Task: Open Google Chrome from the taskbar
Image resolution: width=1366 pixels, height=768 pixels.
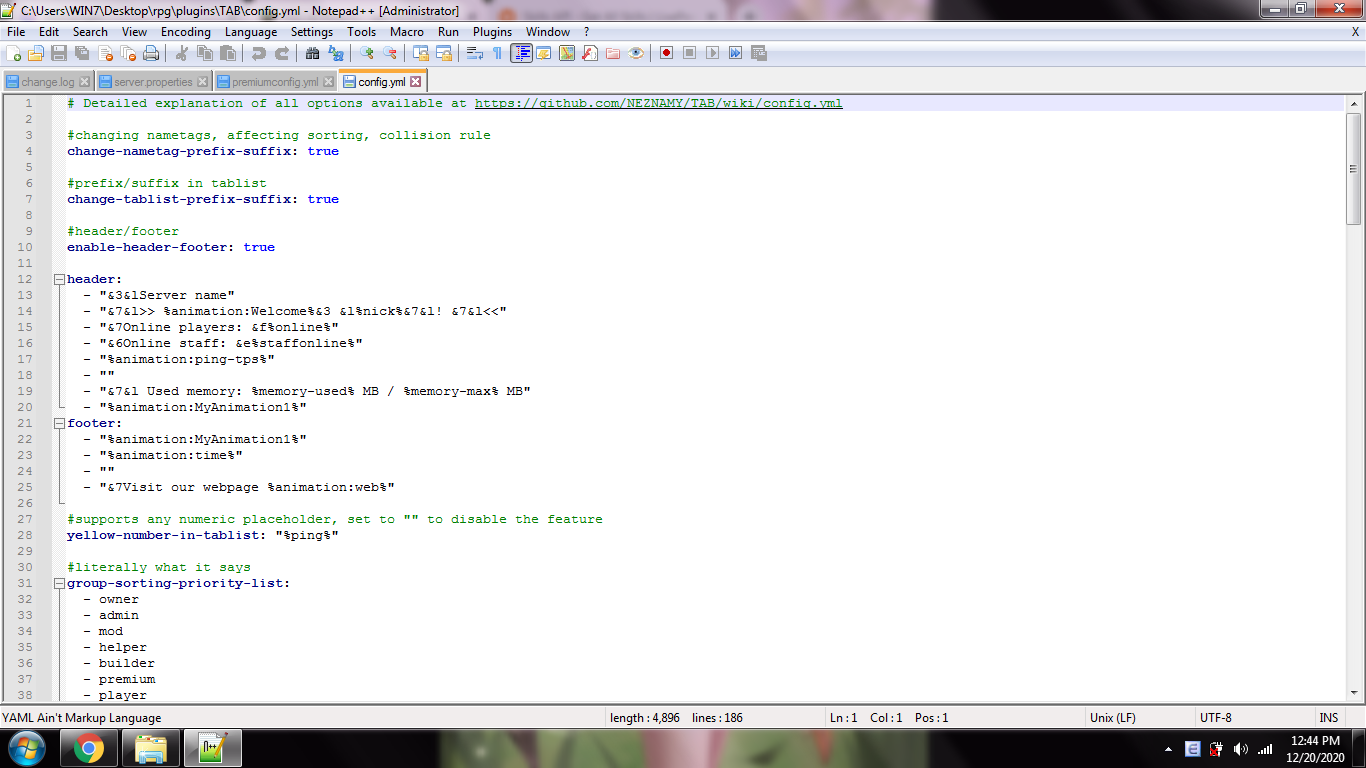Action: click(x=89, y=748)
